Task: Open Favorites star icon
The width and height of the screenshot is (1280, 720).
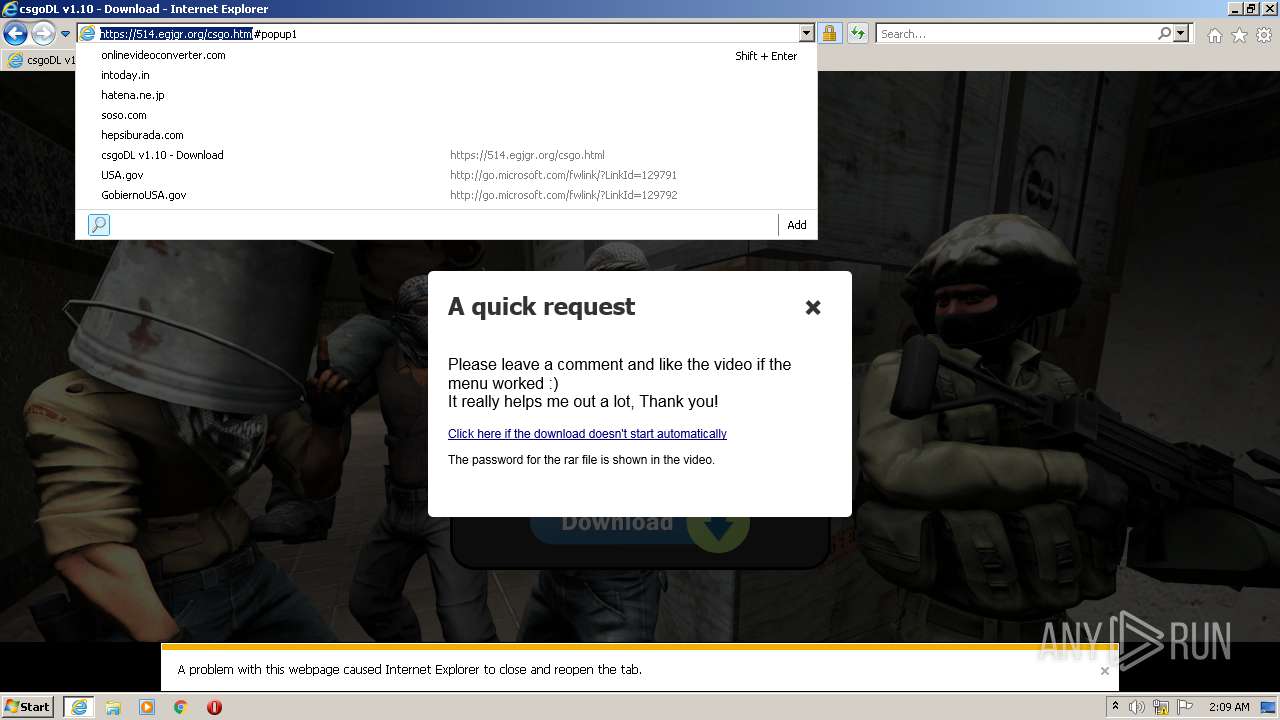Action: 1239,35
